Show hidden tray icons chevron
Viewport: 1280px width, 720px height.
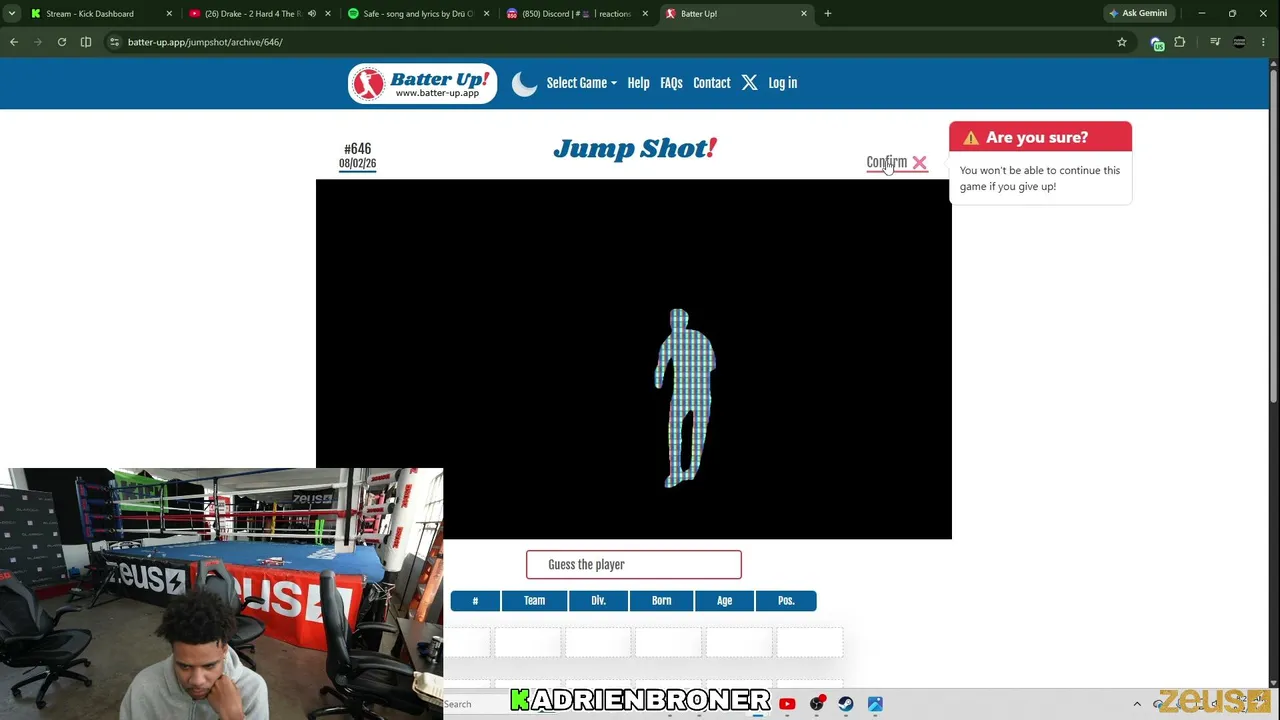tap(1137, 704)
